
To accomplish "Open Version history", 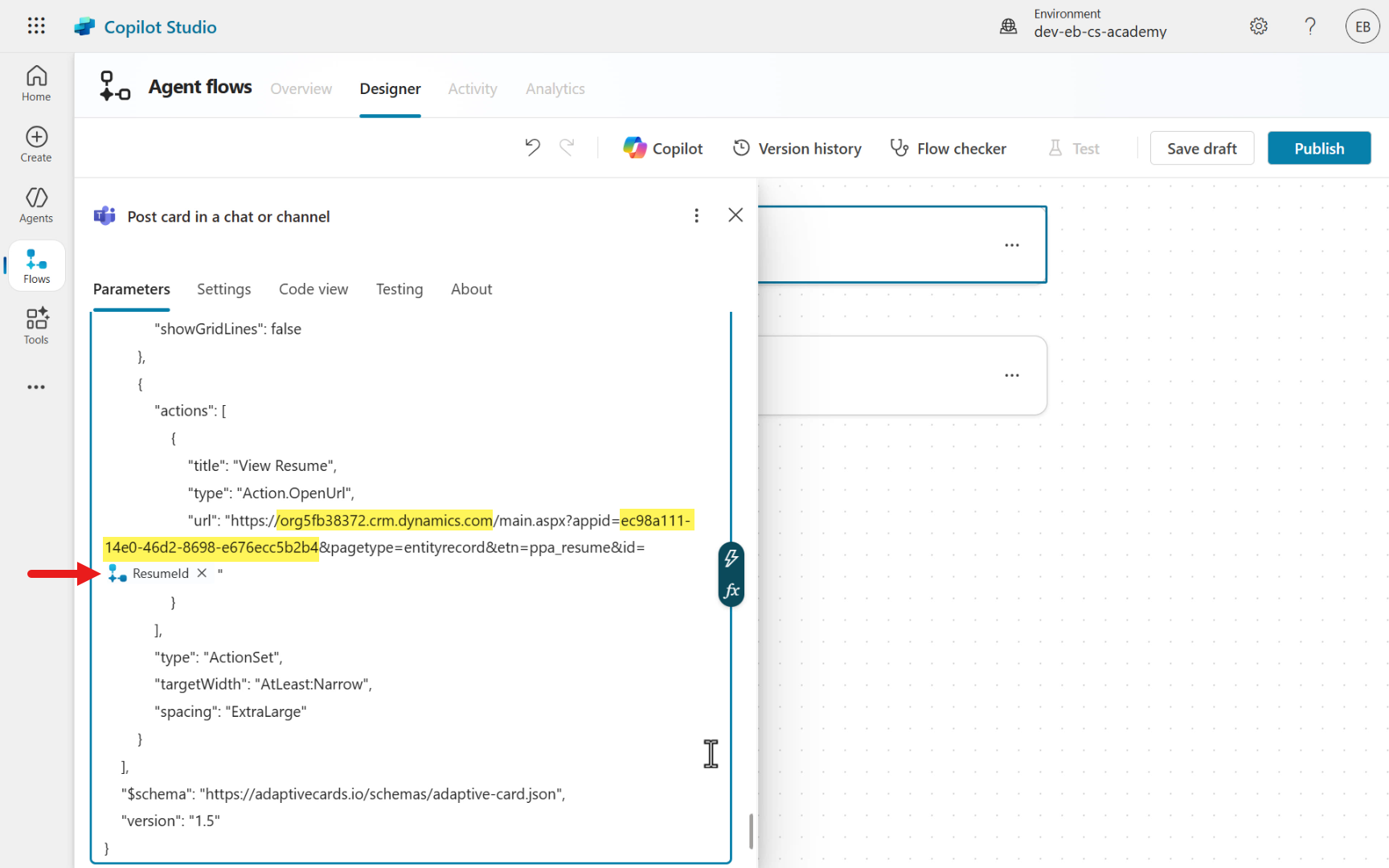I will point(797,148).
